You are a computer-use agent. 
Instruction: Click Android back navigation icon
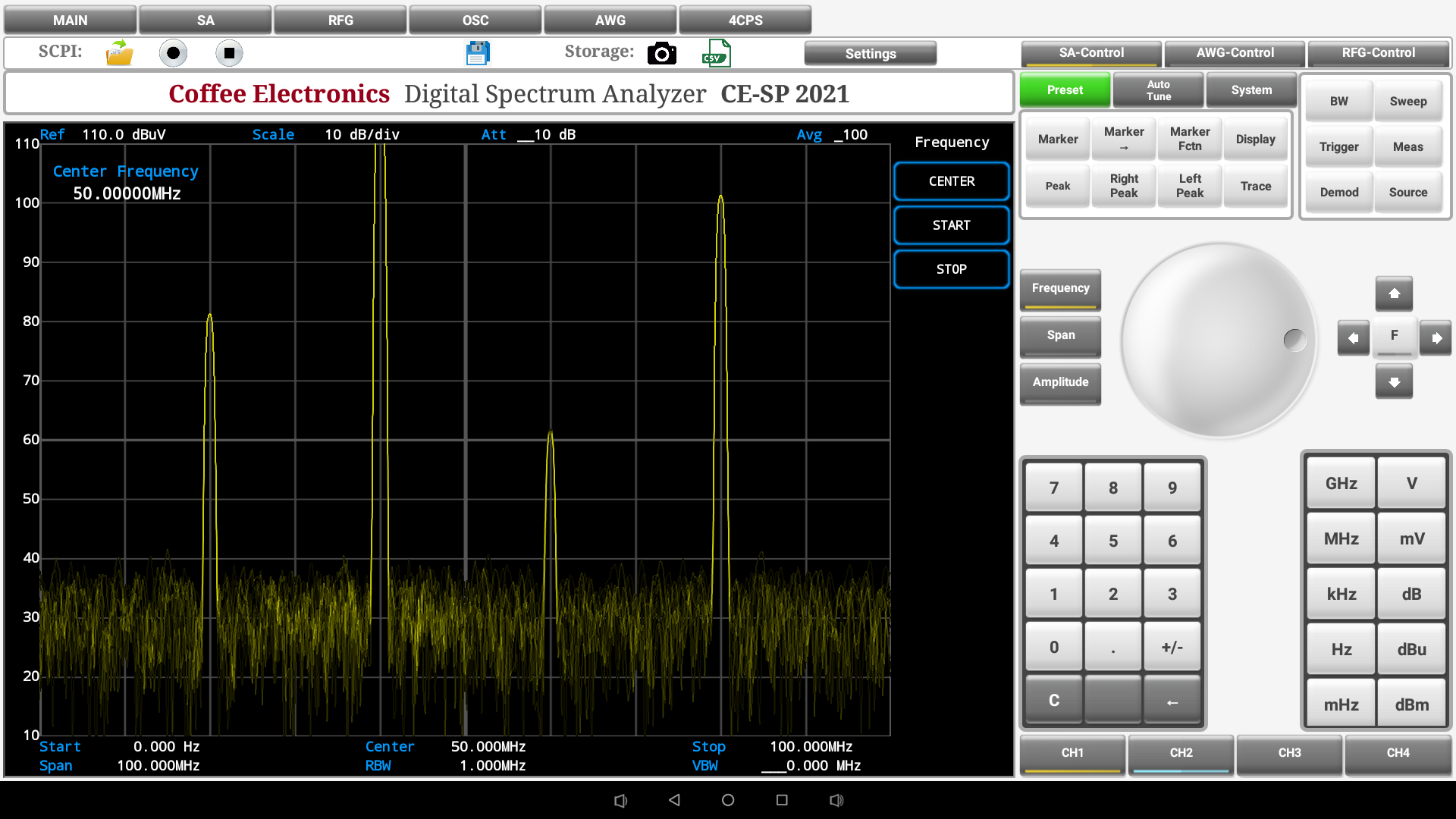pos(674,800)
